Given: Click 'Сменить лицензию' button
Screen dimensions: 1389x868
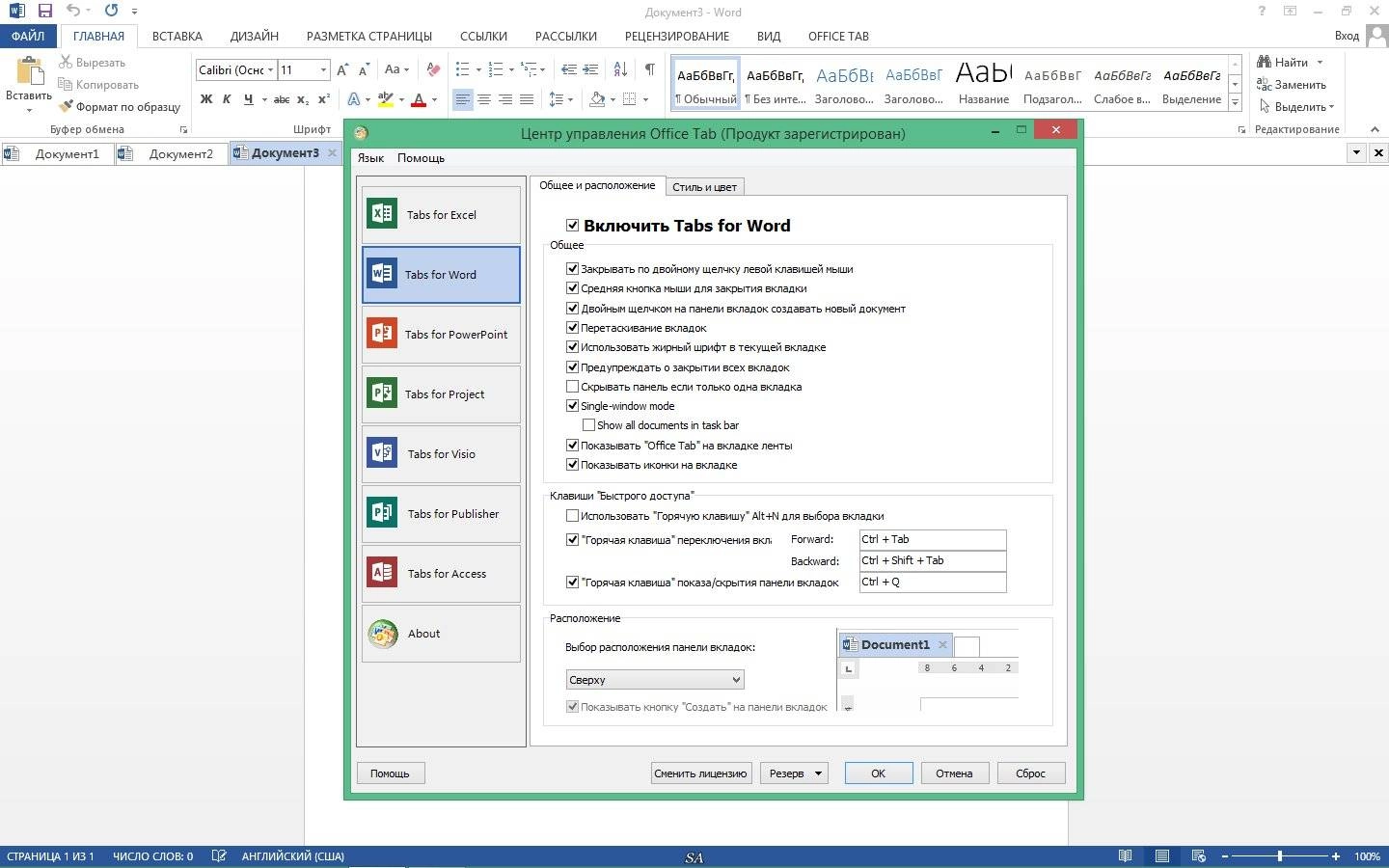Looking at the screenshot, I should pyautogui.click(x=700, y=773).
